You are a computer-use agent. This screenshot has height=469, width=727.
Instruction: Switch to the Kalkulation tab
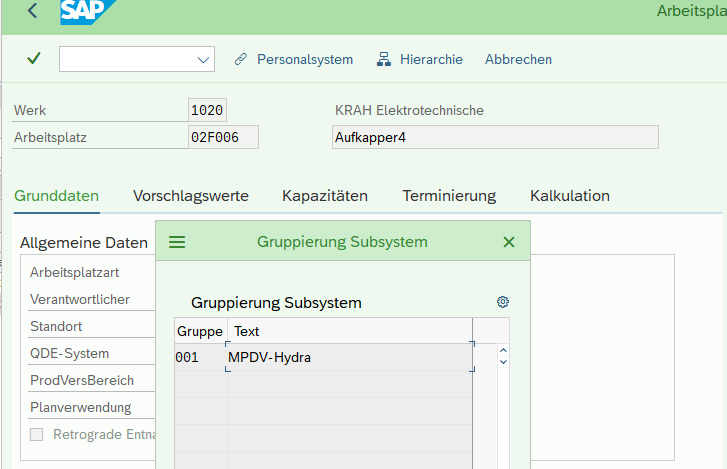click(x=569, y=196)
